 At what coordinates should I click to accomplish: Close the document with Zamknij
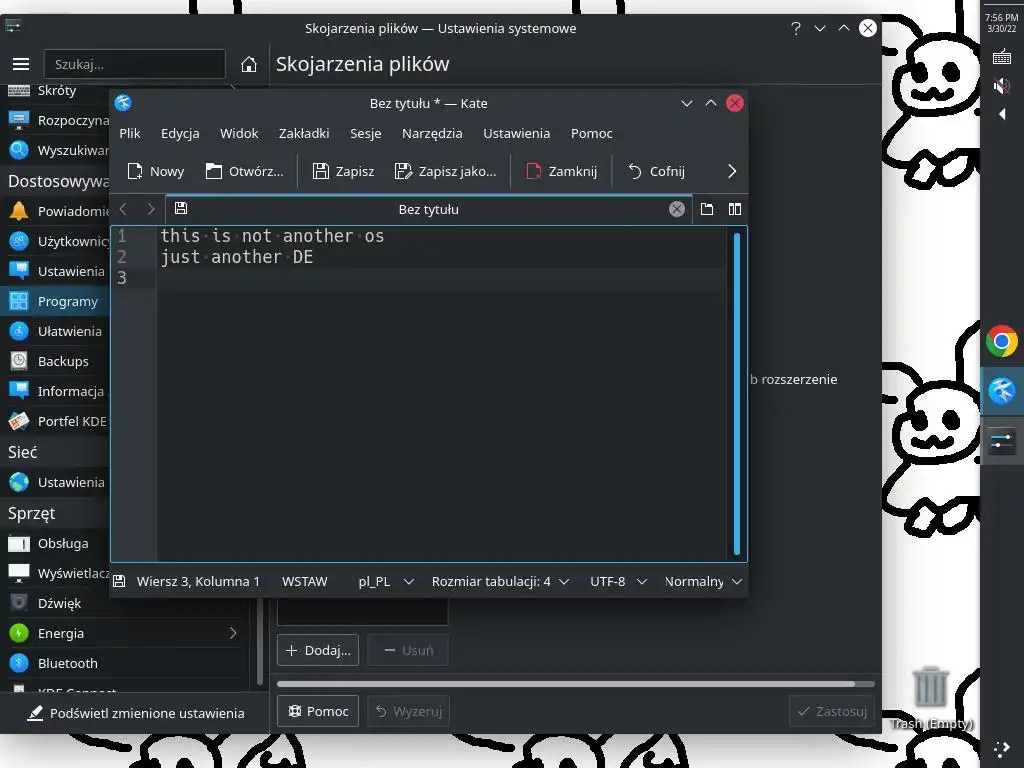pyautogui.click(x=562, y=171)
